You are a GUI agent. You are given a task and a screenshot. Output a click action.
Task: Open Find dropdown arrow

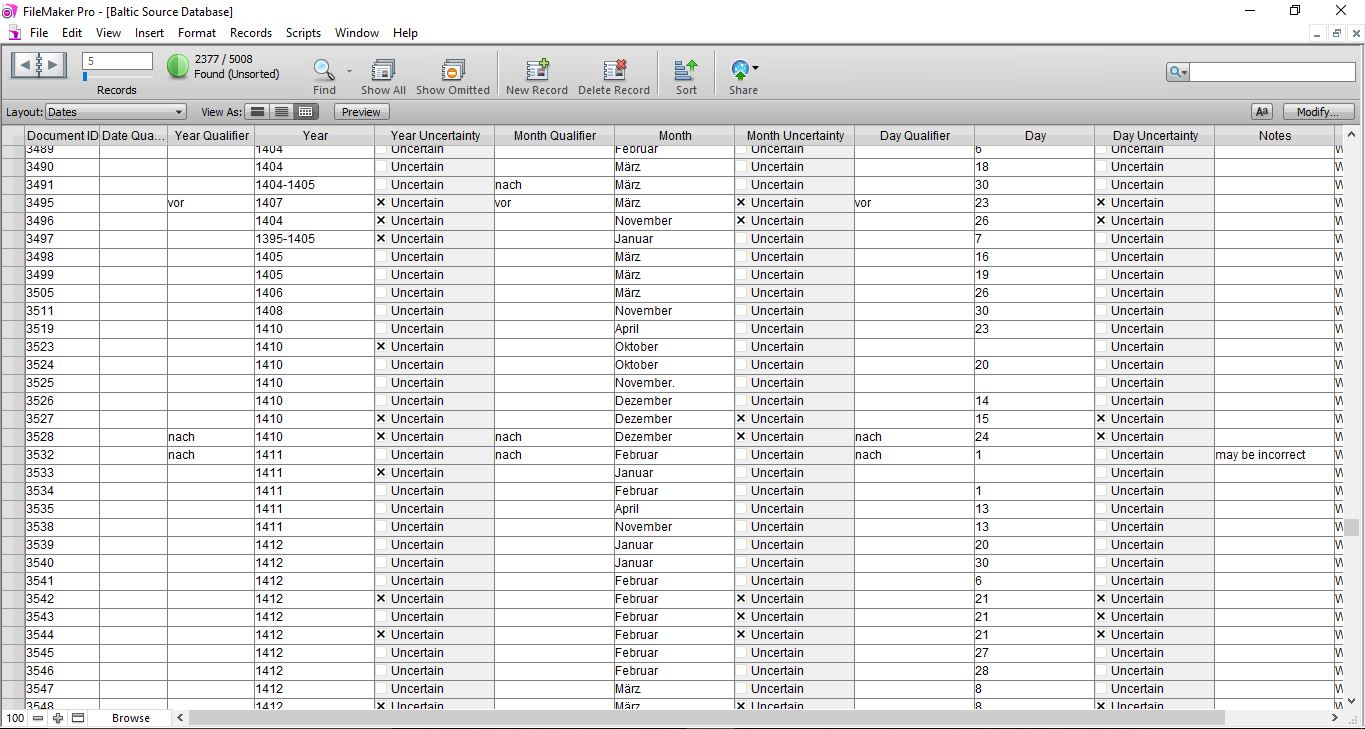click(349, 71)
